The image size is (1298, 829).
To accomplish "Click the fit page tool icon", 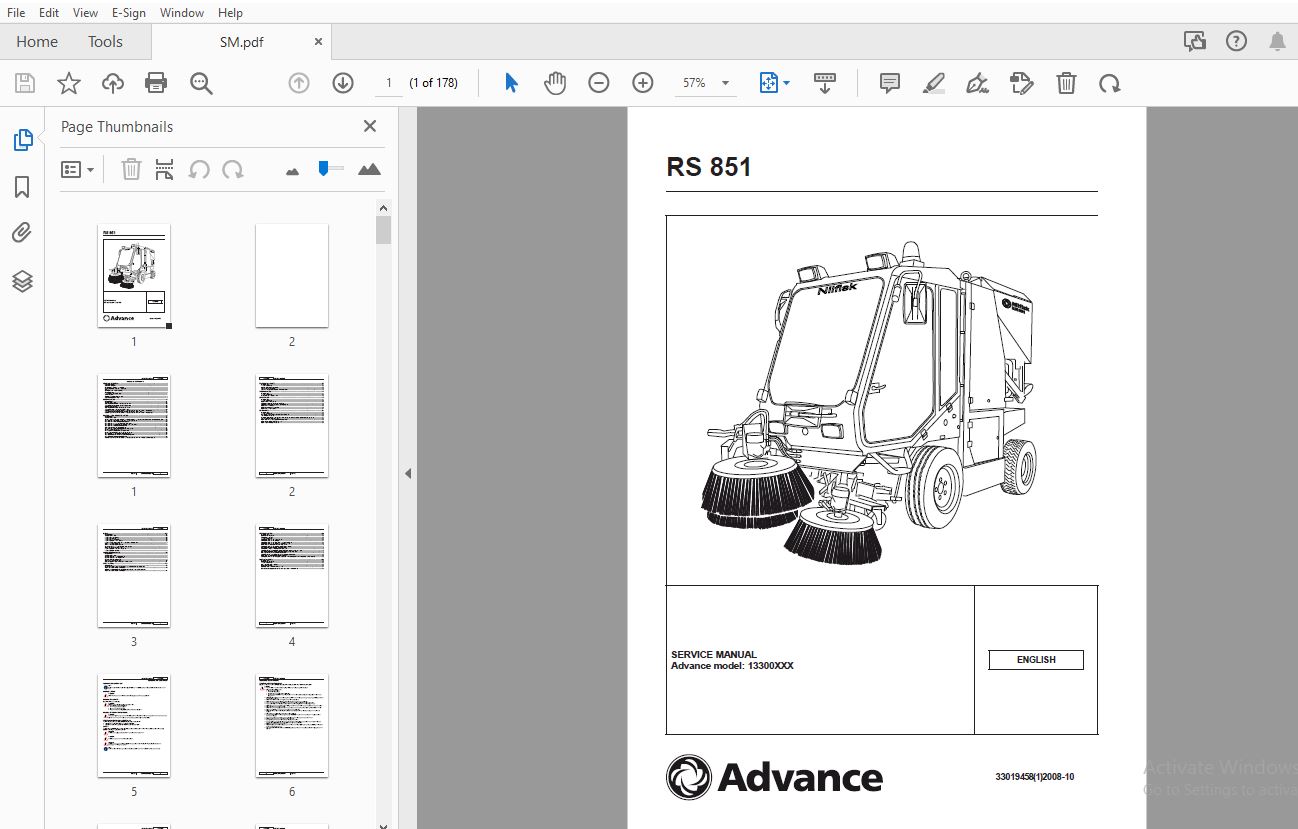I will (x=768, y=83).
